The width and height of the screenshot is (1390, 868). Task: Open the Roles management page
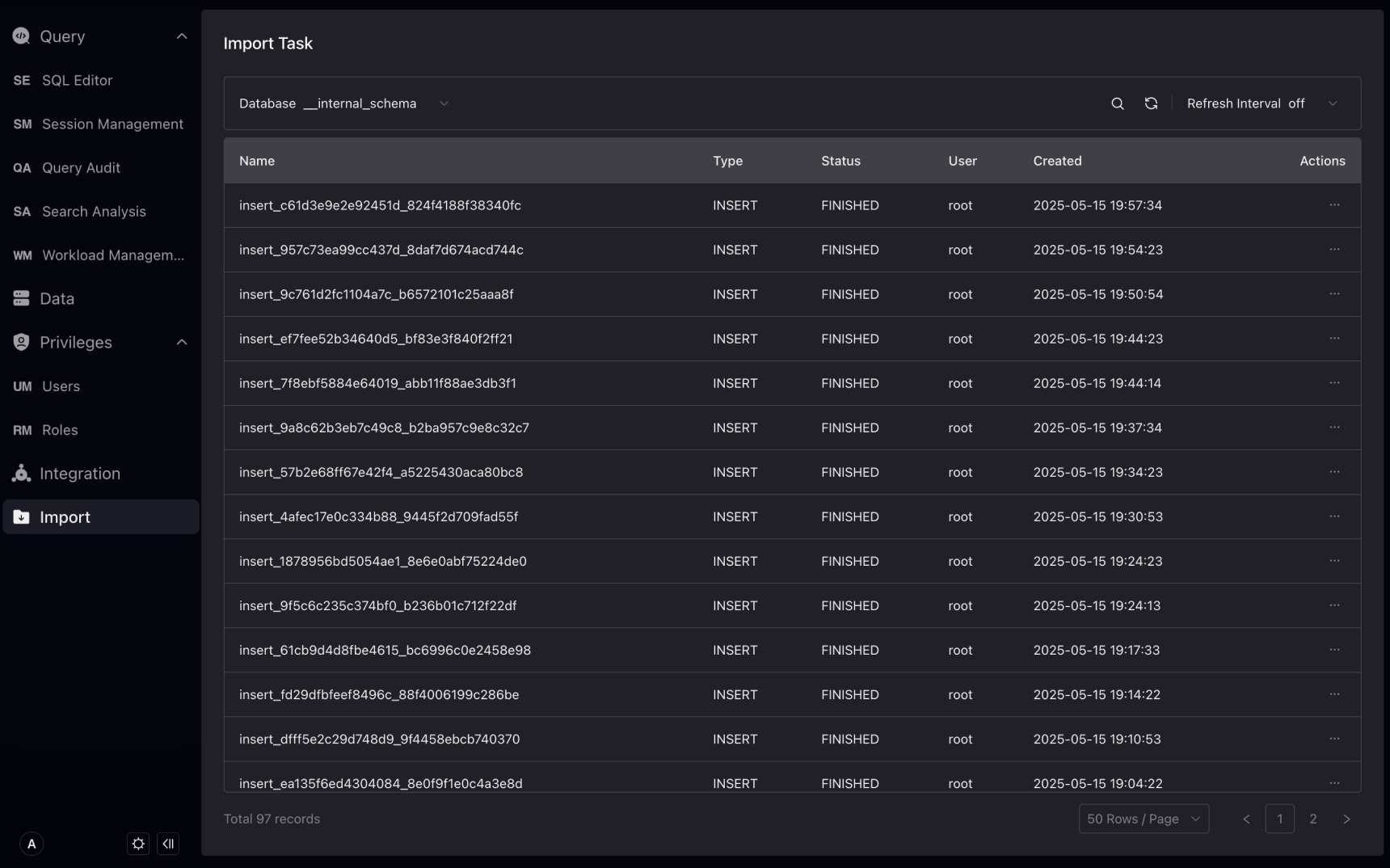(58, 430)
